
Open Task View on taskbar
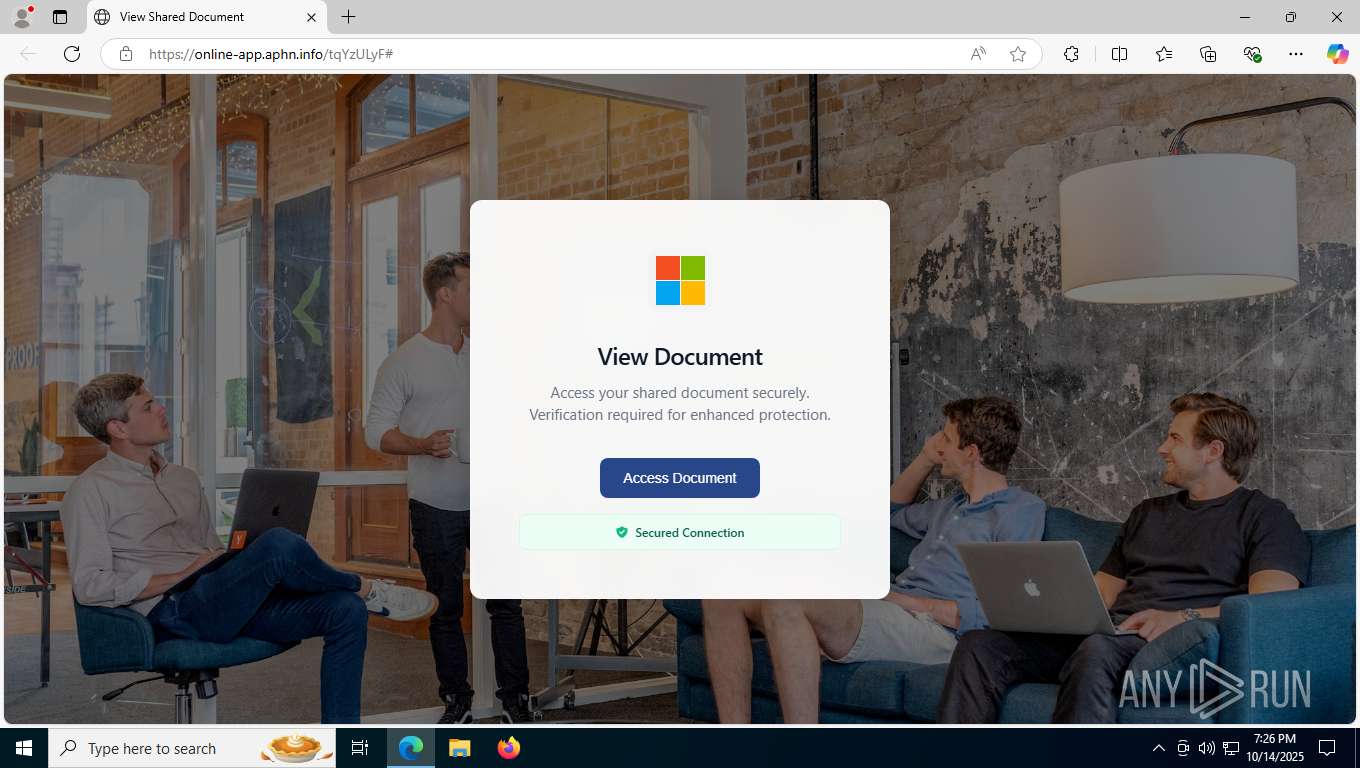(360, 748)
